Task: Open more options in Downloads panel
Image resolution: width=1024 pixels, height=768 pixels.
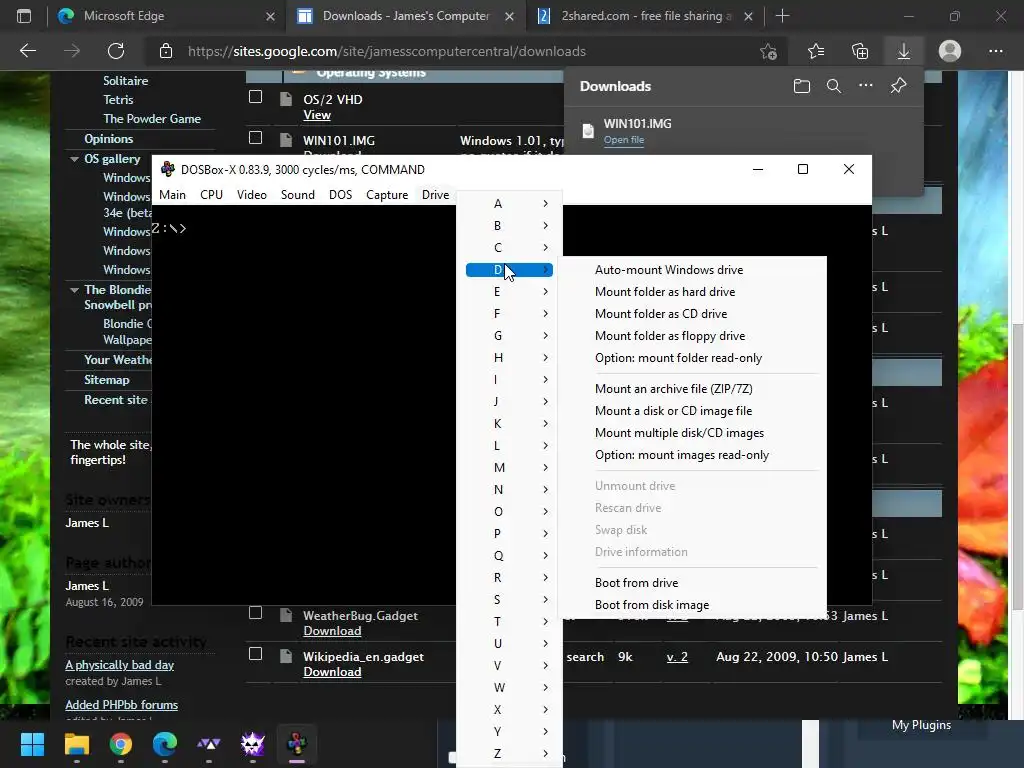Action: (x=865, y=86)
